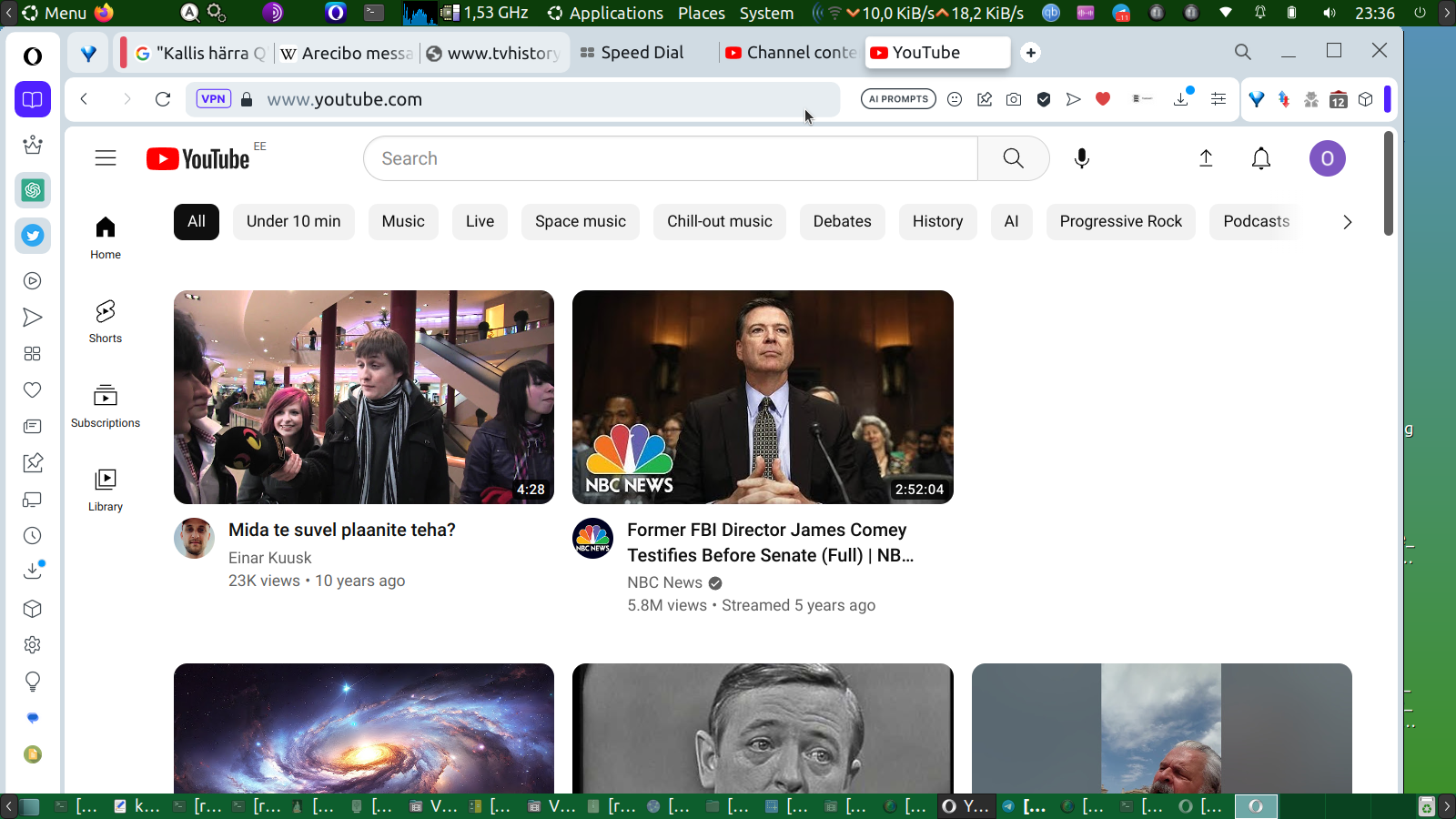The height and width of the screenshot is (819, 1456).
Task: Open Bookmarks heart in Opera sidebar
Action: 33,390
